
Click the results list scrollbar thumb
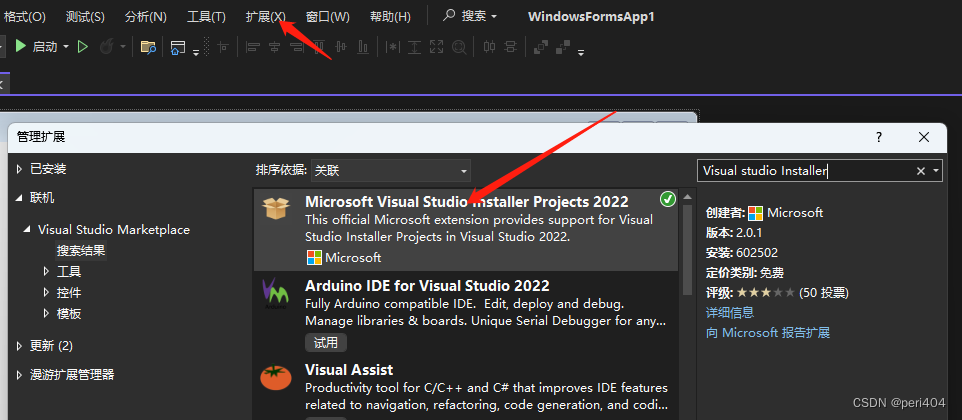[688, 250]
